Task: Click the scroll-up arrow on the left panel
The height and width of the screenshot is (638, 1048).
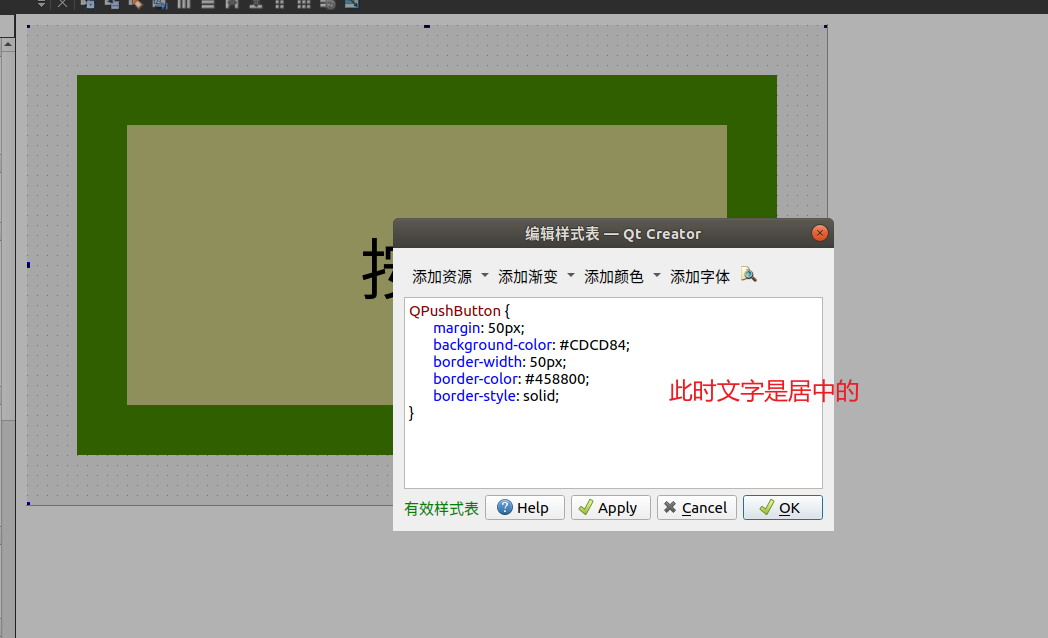Action: click(7, 44)
